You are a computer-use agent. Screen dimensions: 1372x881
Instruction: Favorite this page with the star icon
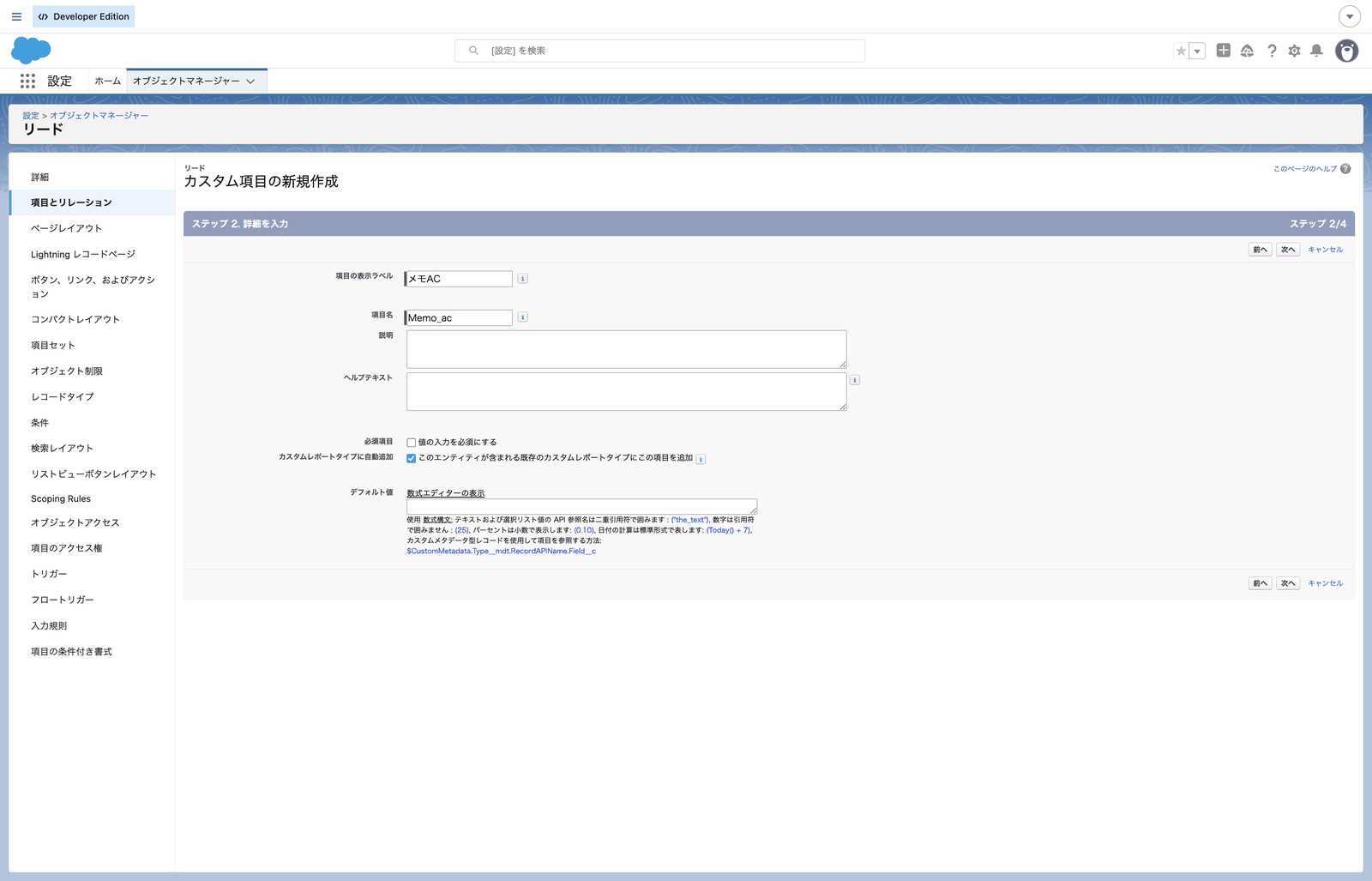click(x=1181, y=51)
